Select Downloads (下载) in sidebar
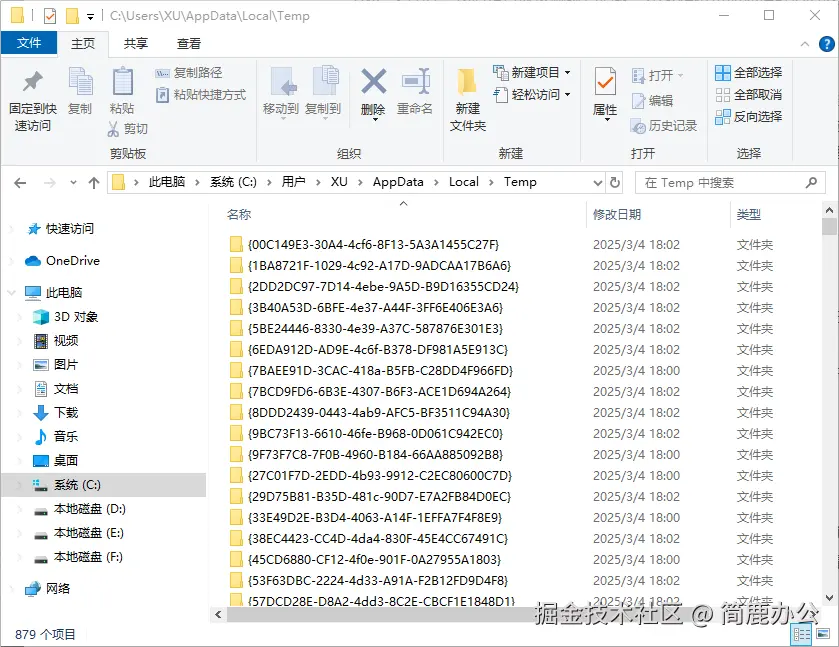 pyautogui.click(x=56, y=413)
